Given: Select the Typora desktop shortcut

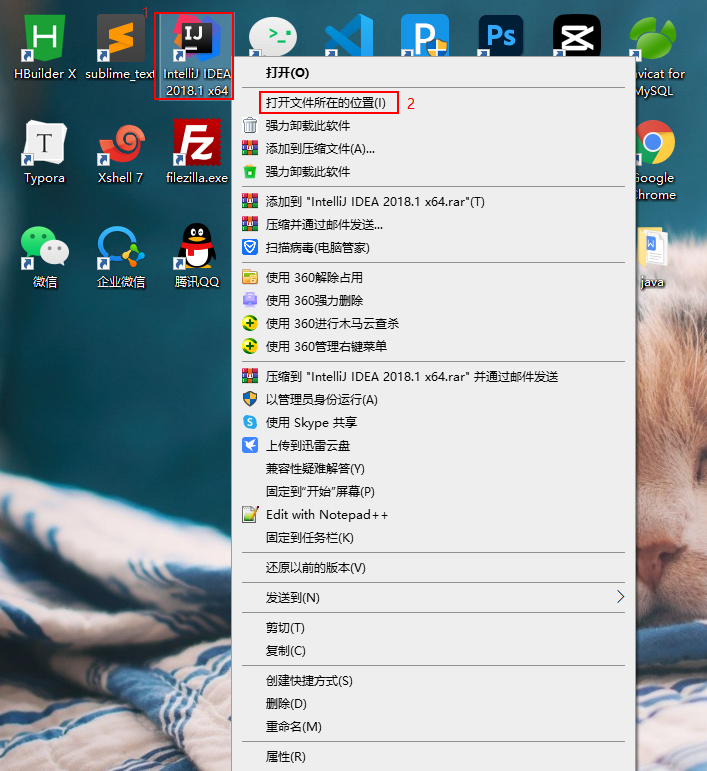Looking at the screenshot, I should [45, 152].
